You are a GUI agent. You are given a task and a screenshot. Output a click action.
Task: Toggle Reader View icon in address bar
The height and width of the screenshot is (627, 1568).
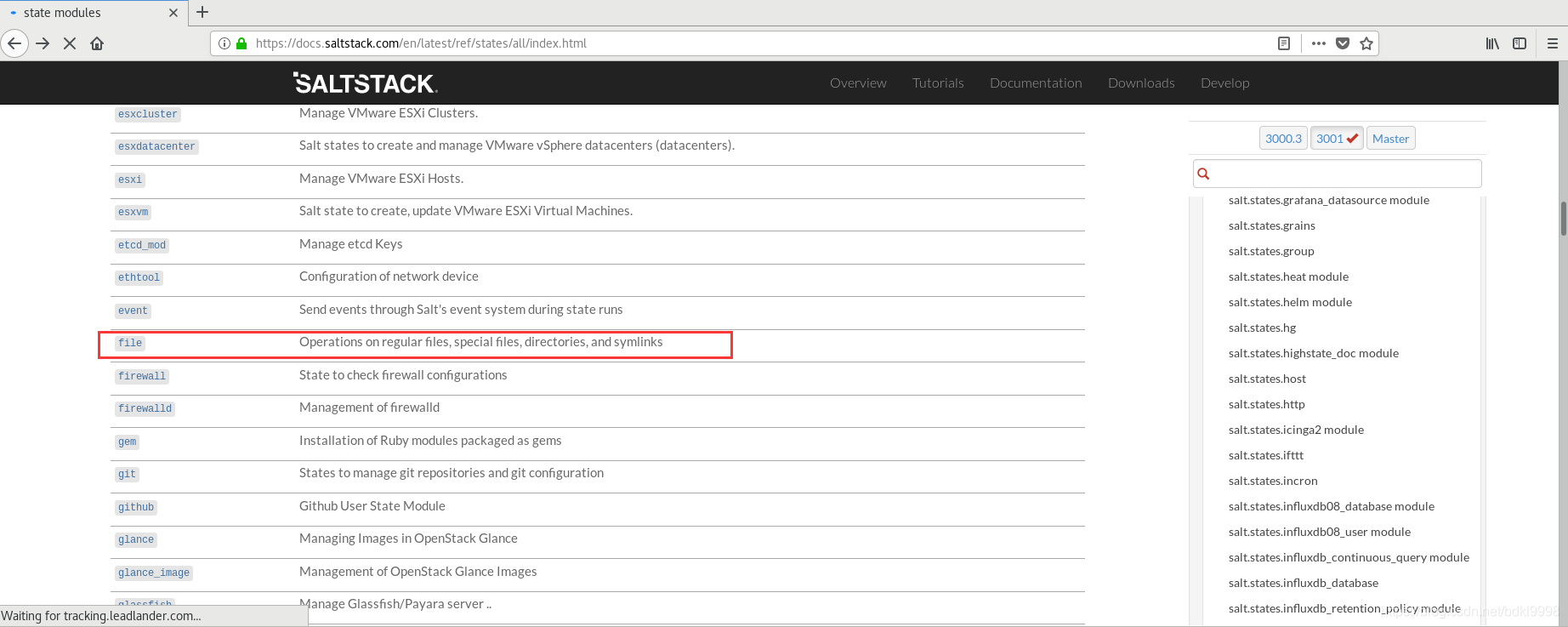(x=1284, y=43)
